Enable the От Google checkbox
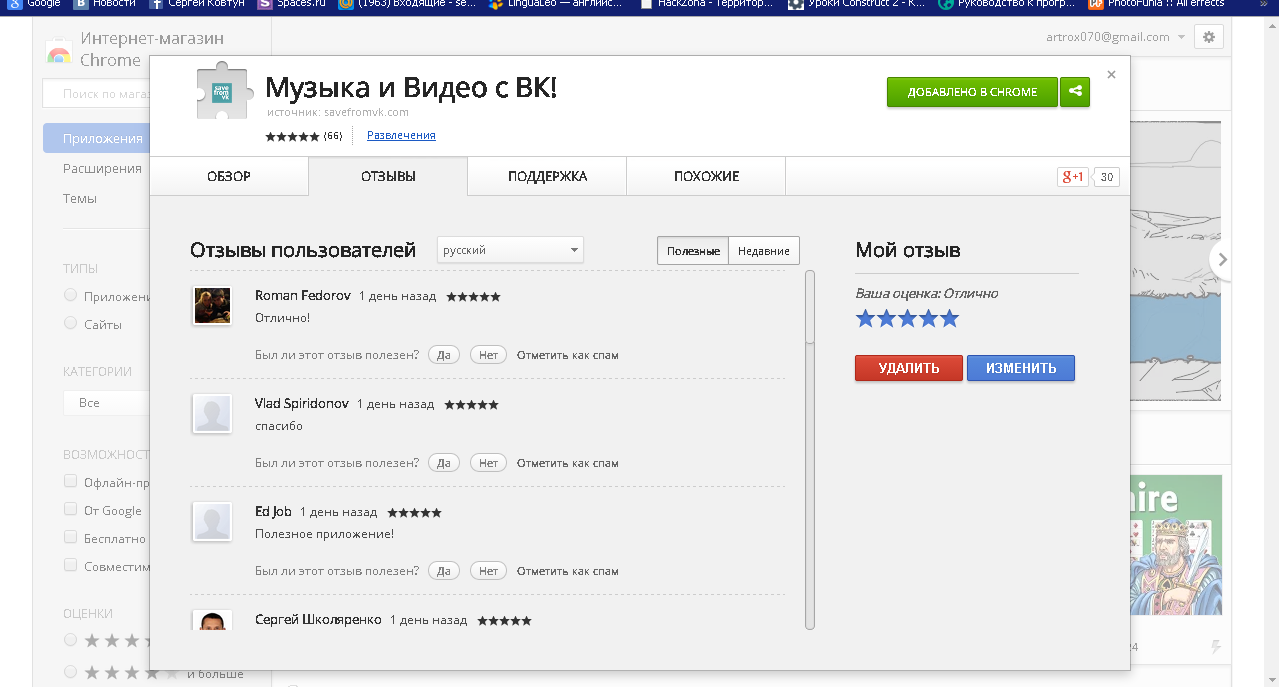Screen dimensions: 1279x687 (70, 510)
